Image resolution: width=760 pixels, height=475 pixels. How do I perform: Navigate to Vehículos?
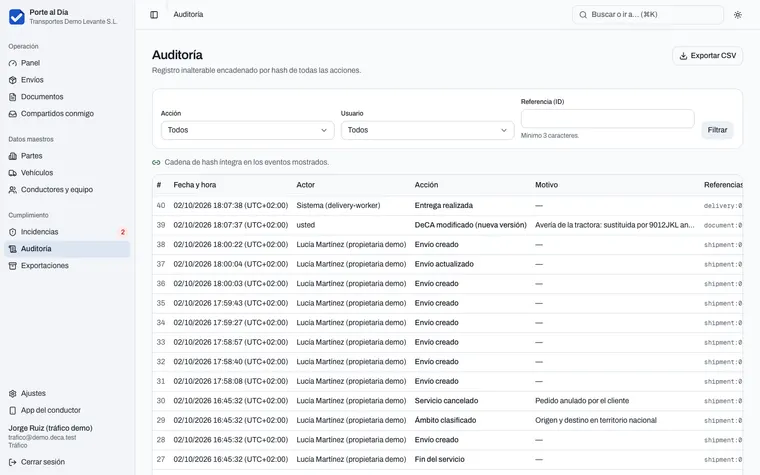click(67, 173)
